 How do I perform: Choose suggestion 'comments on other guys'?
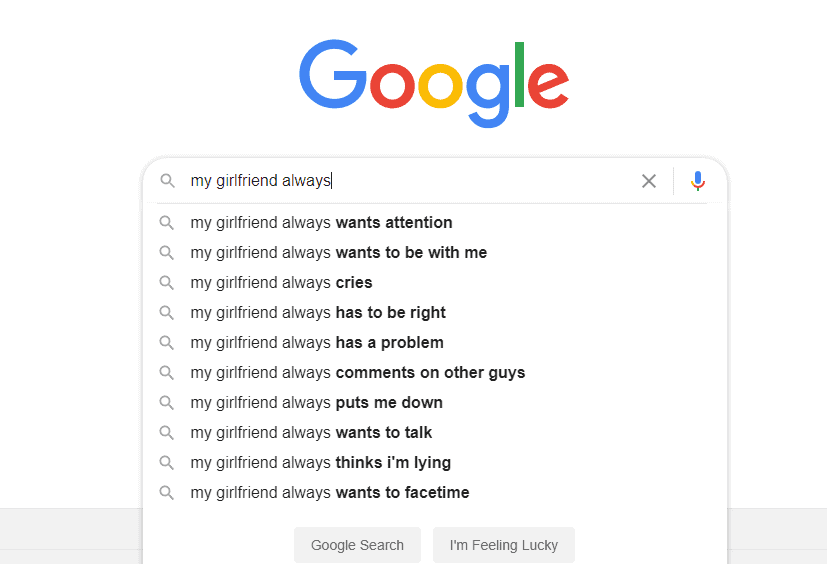pyautogui.click(x=357, y=373)
